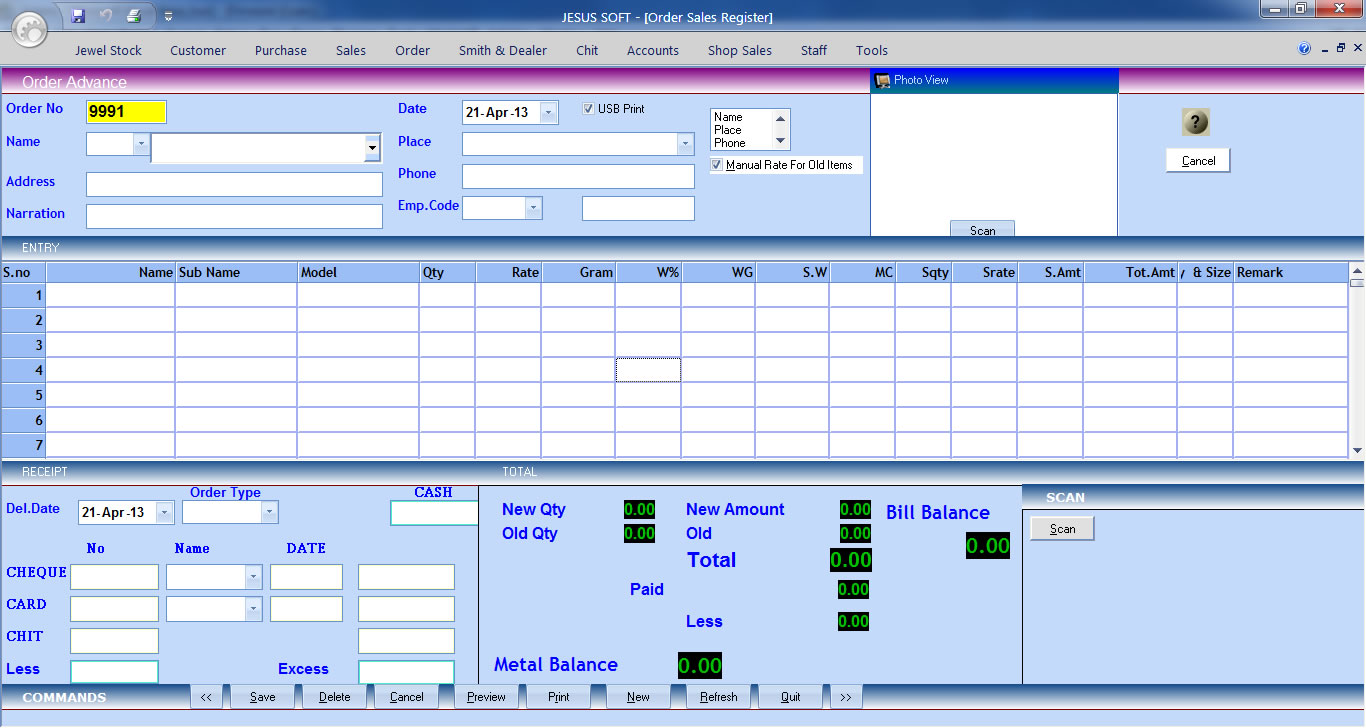Open the Order Type dropdown

(x=268, y=512)
